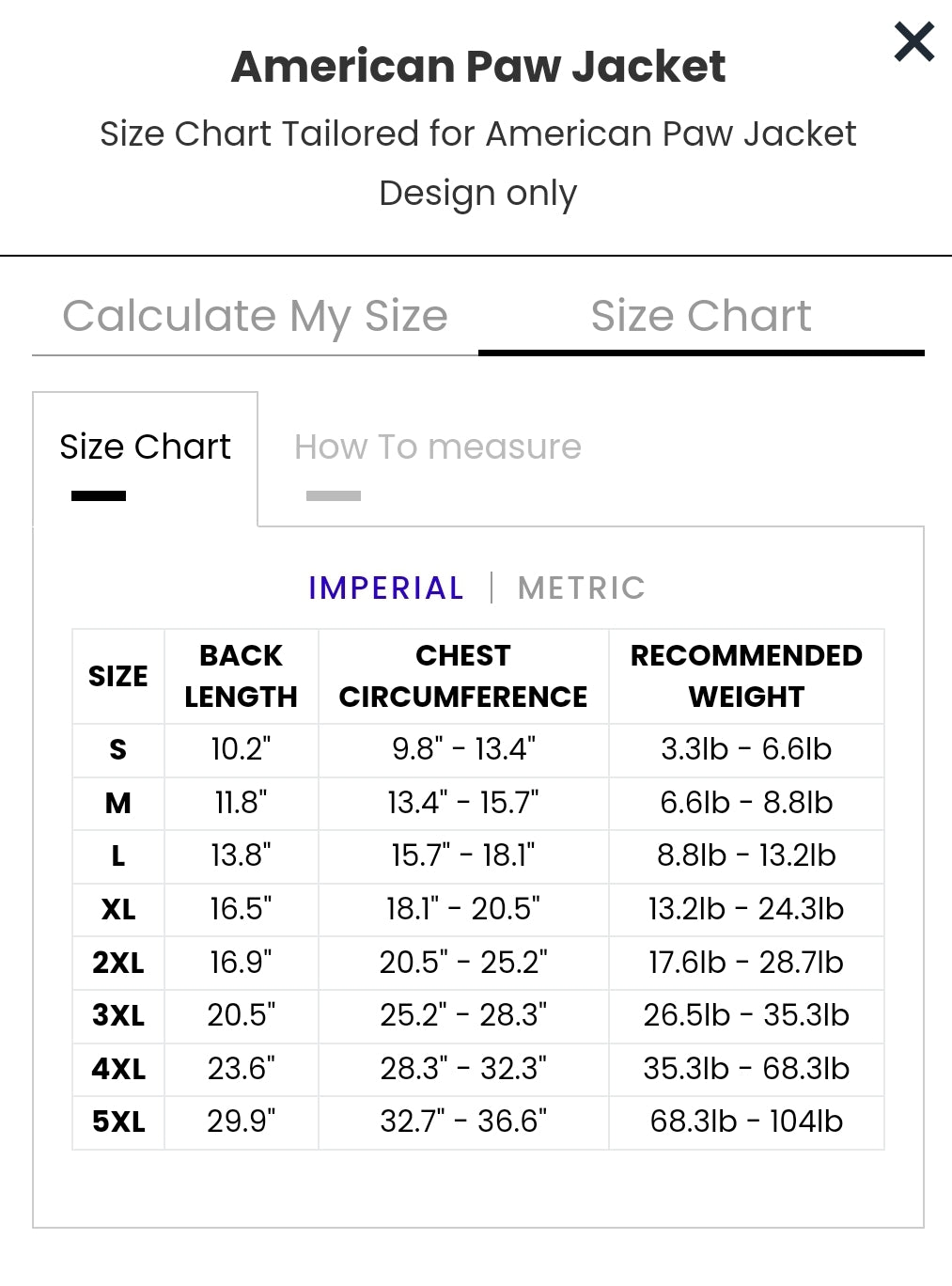Image resolution: width=952 pixels, height=1286 pixels.
Task: Switch units to Metric
Action: (582, 588)
